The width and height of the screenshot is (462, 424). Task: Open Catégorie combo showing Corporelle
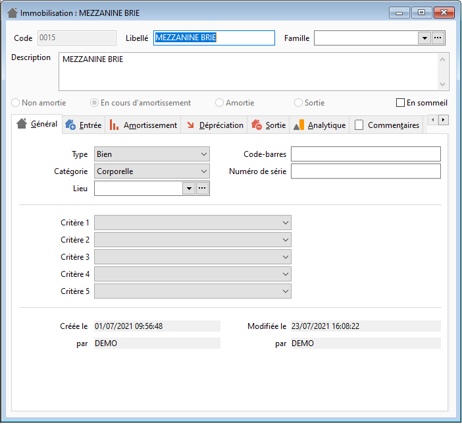tap(152, 171)
